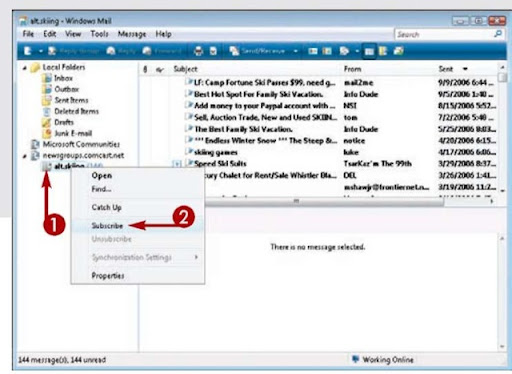Click the Forward toolbar button
The image size is (512, 374).
pos(162,51)
